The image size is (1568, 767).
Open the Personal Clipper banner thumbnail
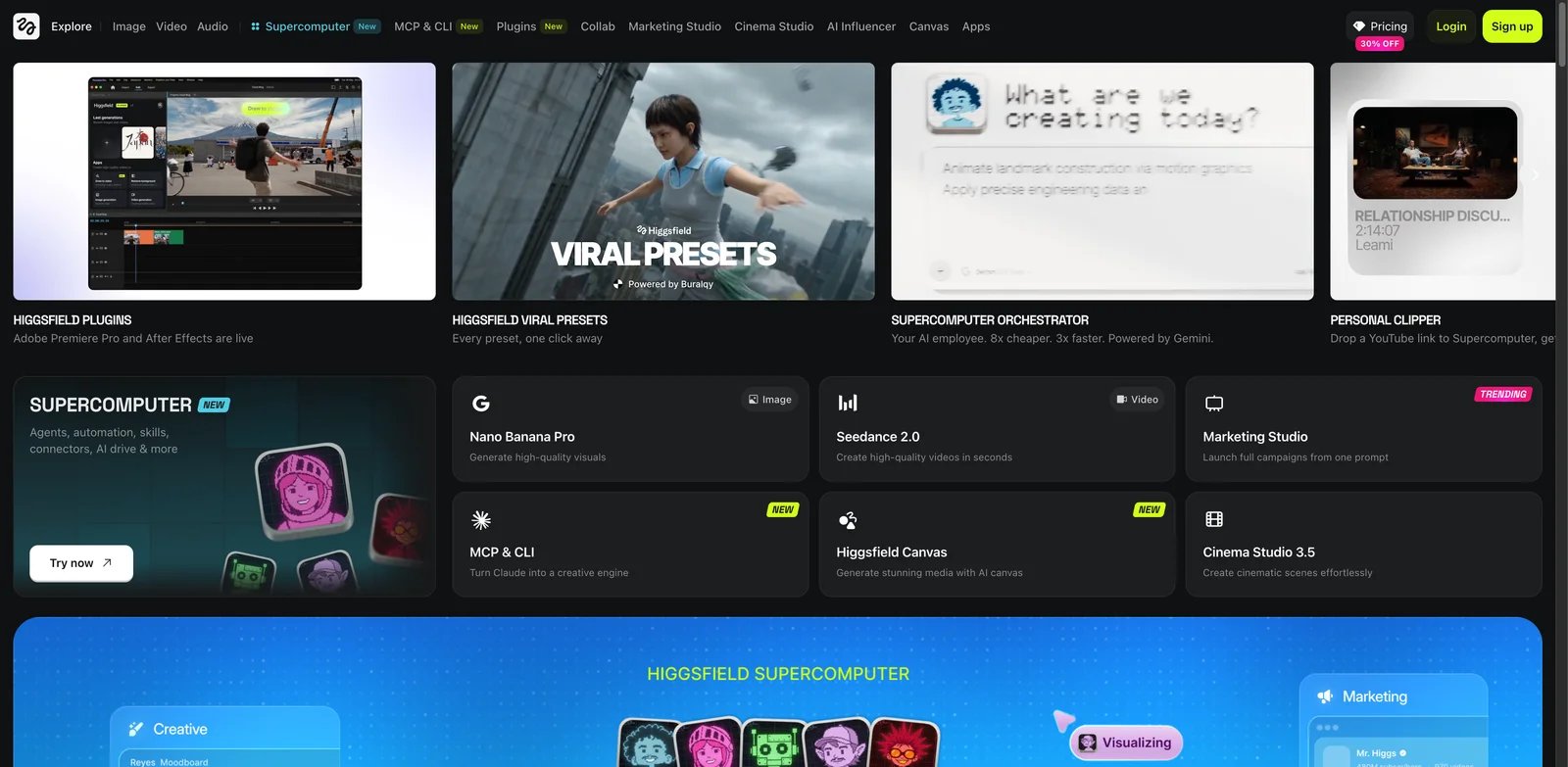point(1443,181)
